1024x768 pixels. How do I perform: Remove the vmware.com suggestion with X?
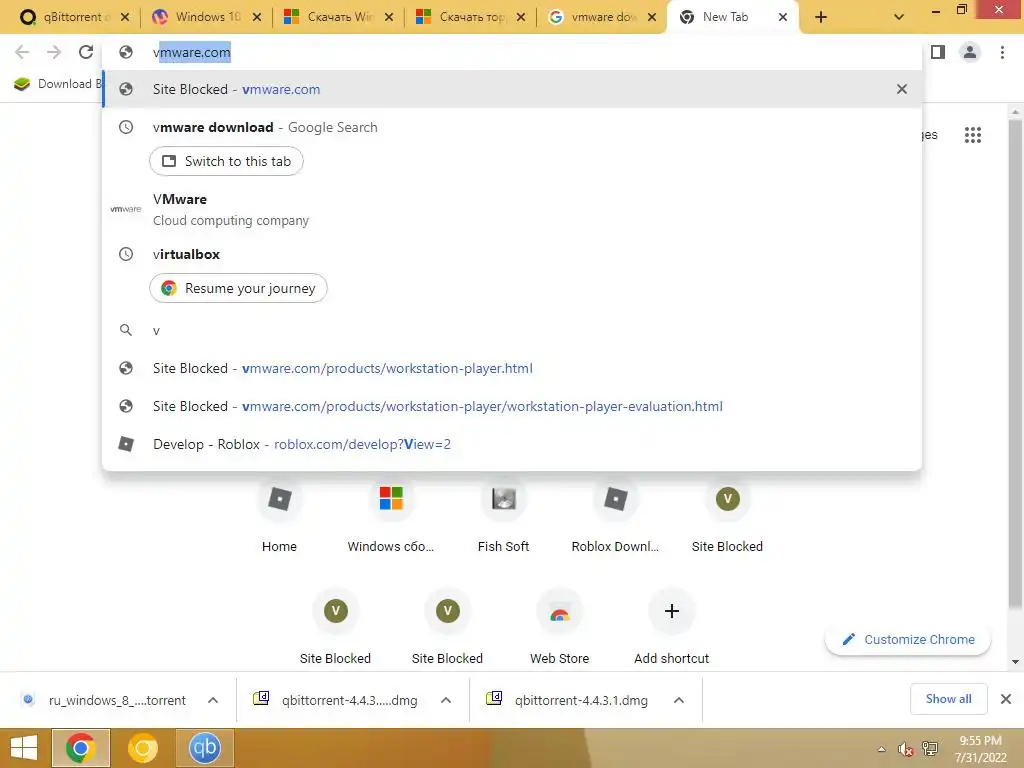(x=901, y=89)
